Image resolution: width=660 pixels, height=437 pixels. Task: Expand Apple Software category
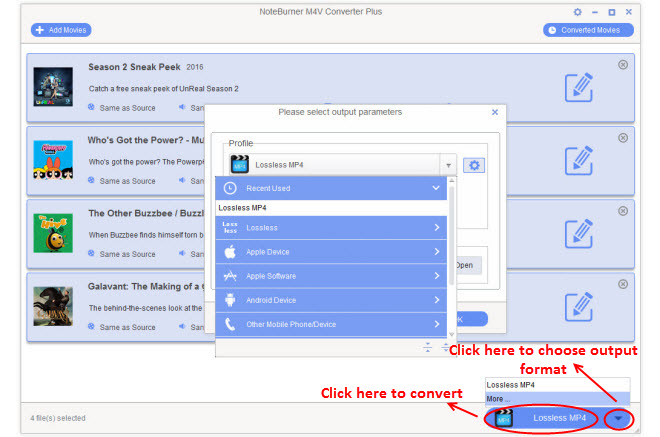click(x=331, y=276)
